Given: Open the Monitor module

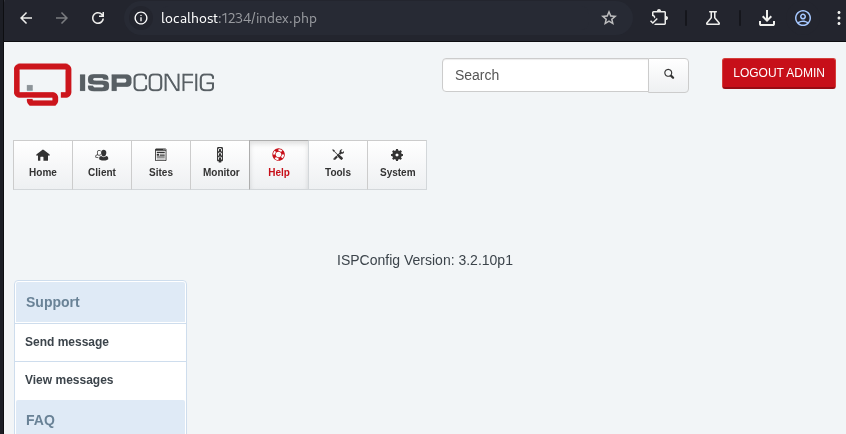Looking at the screenshot, I should (x=221, y=164).
